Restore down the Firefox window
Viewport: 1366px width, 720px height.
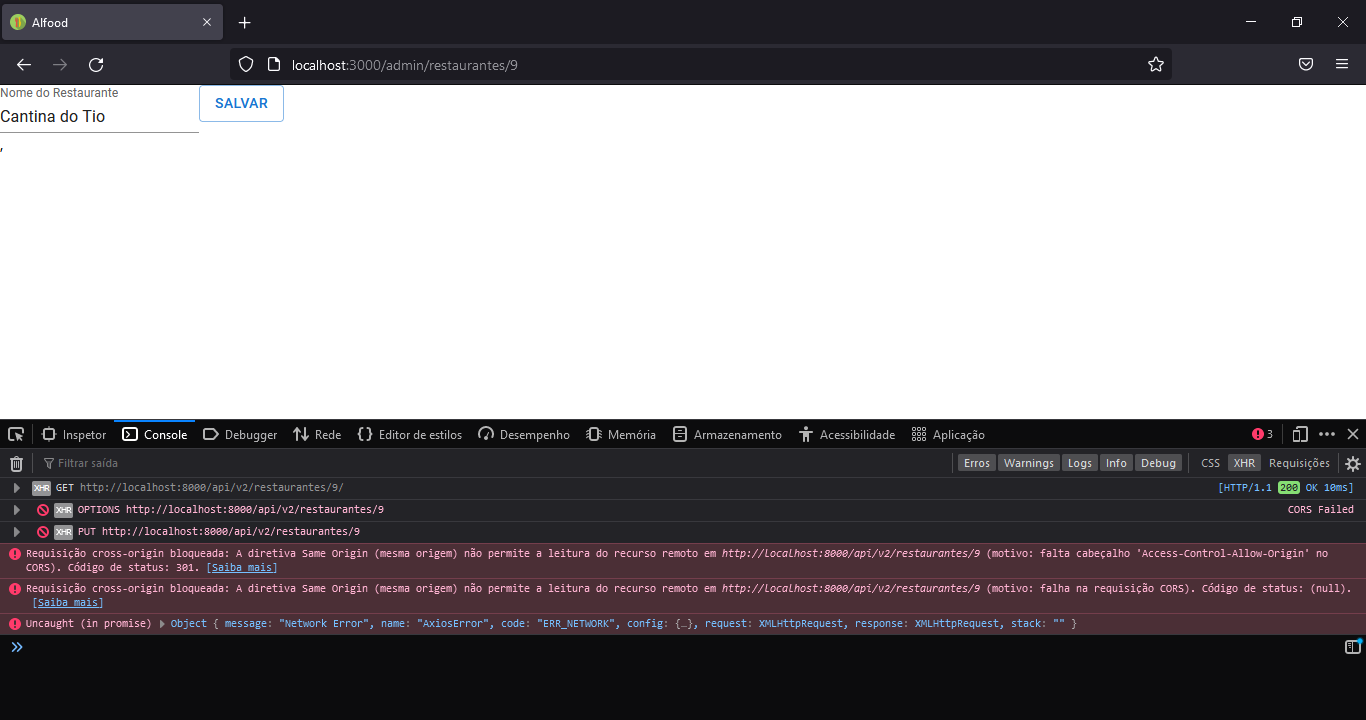click(x=1297, y=22)
